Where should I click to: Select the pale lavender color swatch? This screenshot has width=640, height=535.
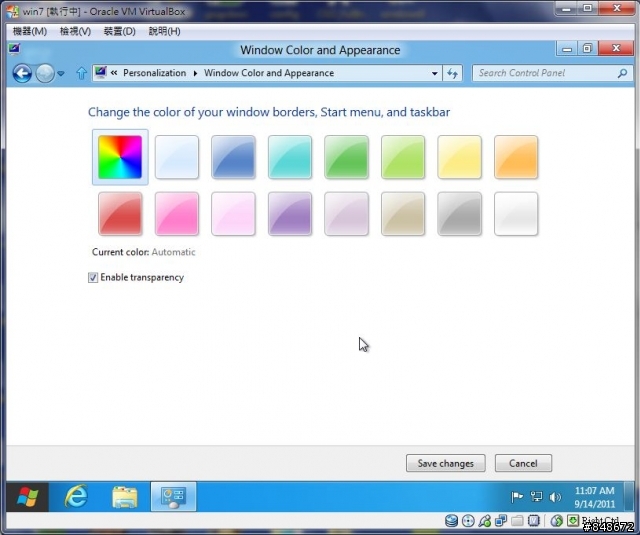pyautogui.click(x=347, y=214)
